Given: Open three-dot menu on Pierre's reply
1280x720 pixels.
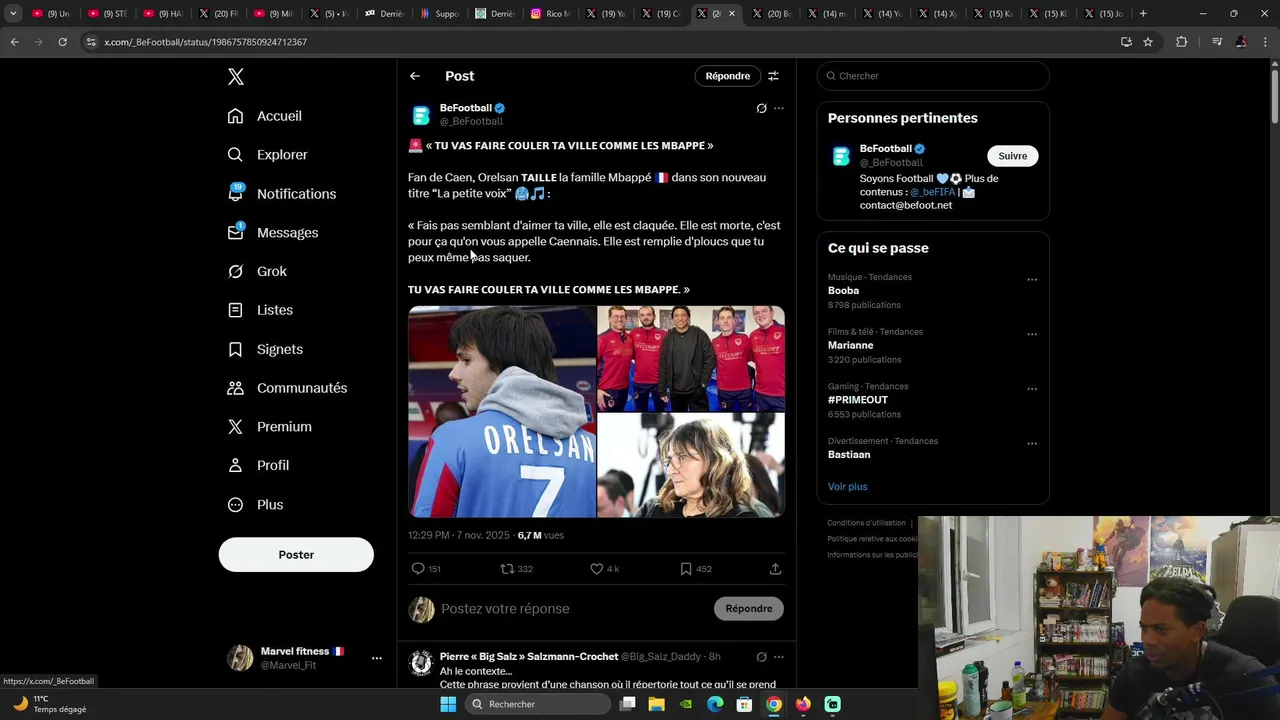Looking at the screenshot, I should click(779, 657).
